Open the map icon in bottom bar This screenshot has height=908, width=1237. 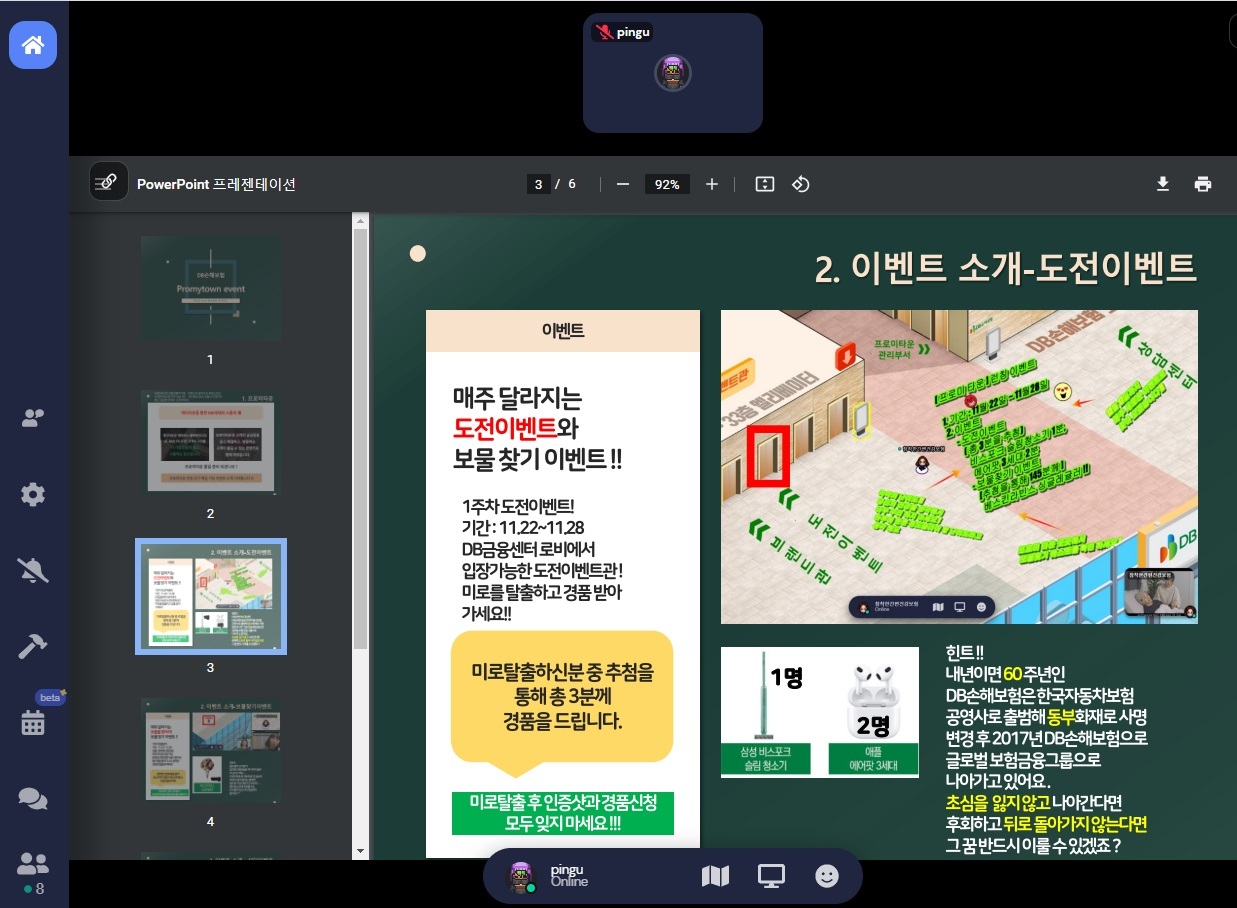[716, 877]
